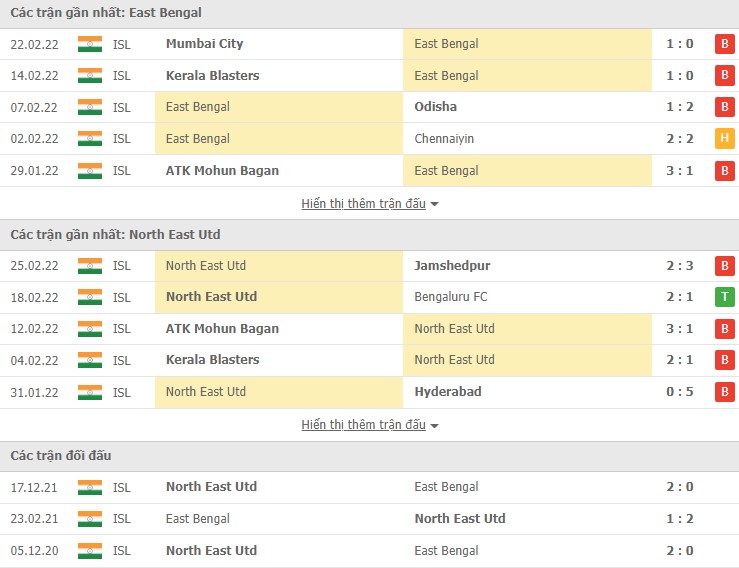Viewport: 739px width, 568px height.
Task: Click red B badge for Jamshedpur match
Action: (724, 266)
